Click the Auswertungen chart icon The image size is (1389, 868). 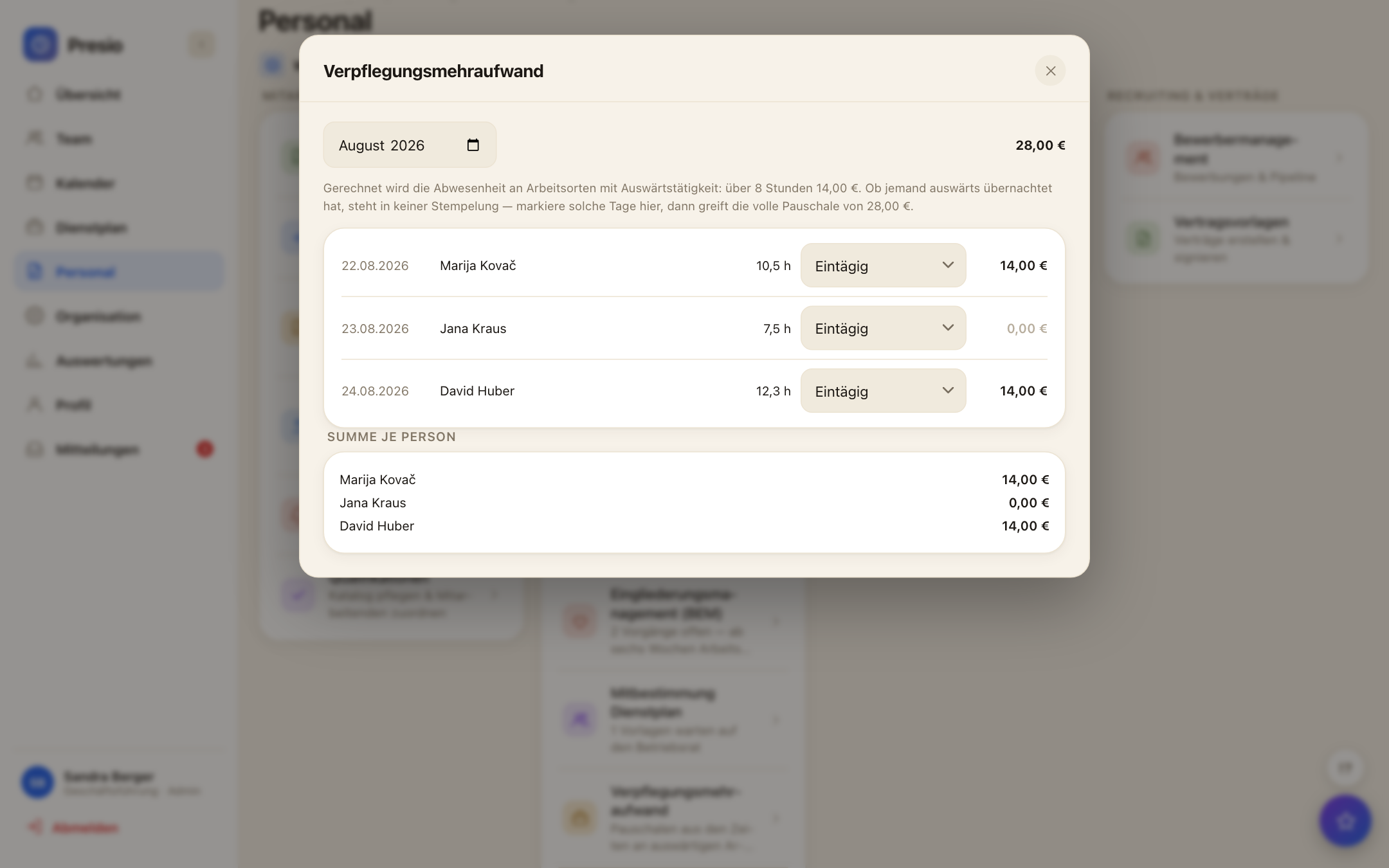click(x=35, y=361)
